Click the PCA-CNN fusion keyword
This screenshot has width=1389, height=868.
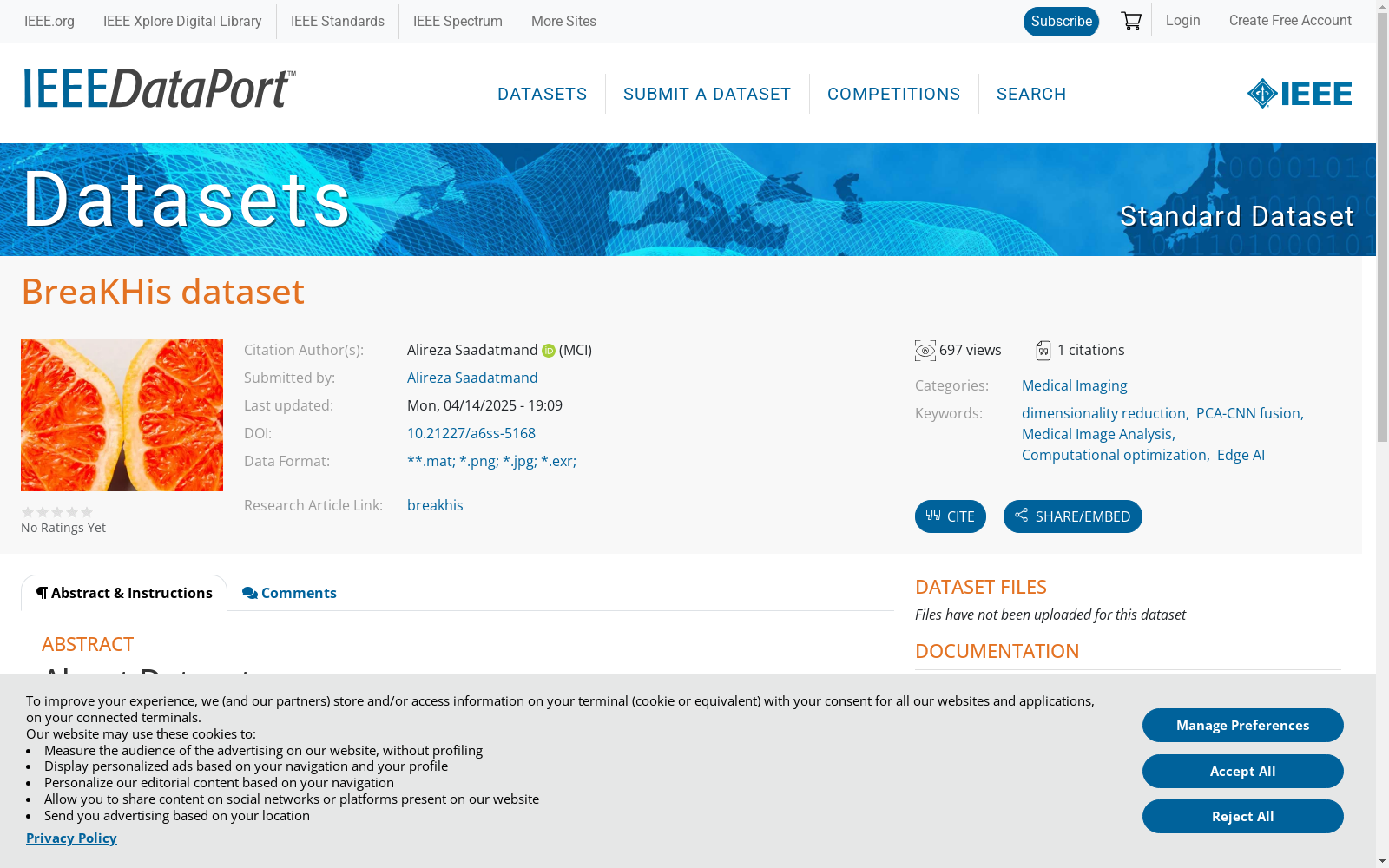tap(1248, 413)
